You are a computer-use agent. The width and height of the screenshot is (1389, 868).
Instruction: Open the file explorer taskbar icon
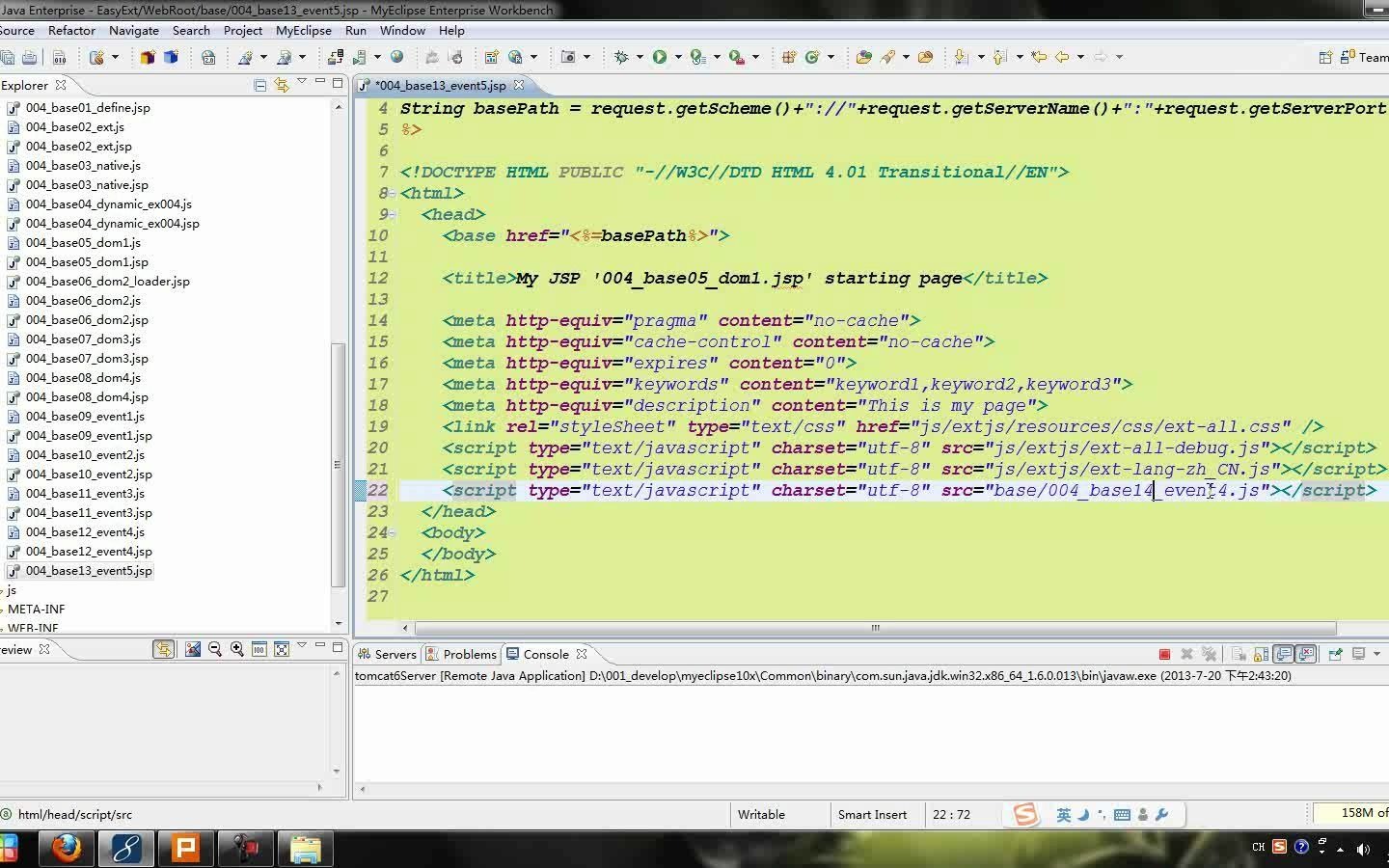pyautogui.click(x=306, y=849)
